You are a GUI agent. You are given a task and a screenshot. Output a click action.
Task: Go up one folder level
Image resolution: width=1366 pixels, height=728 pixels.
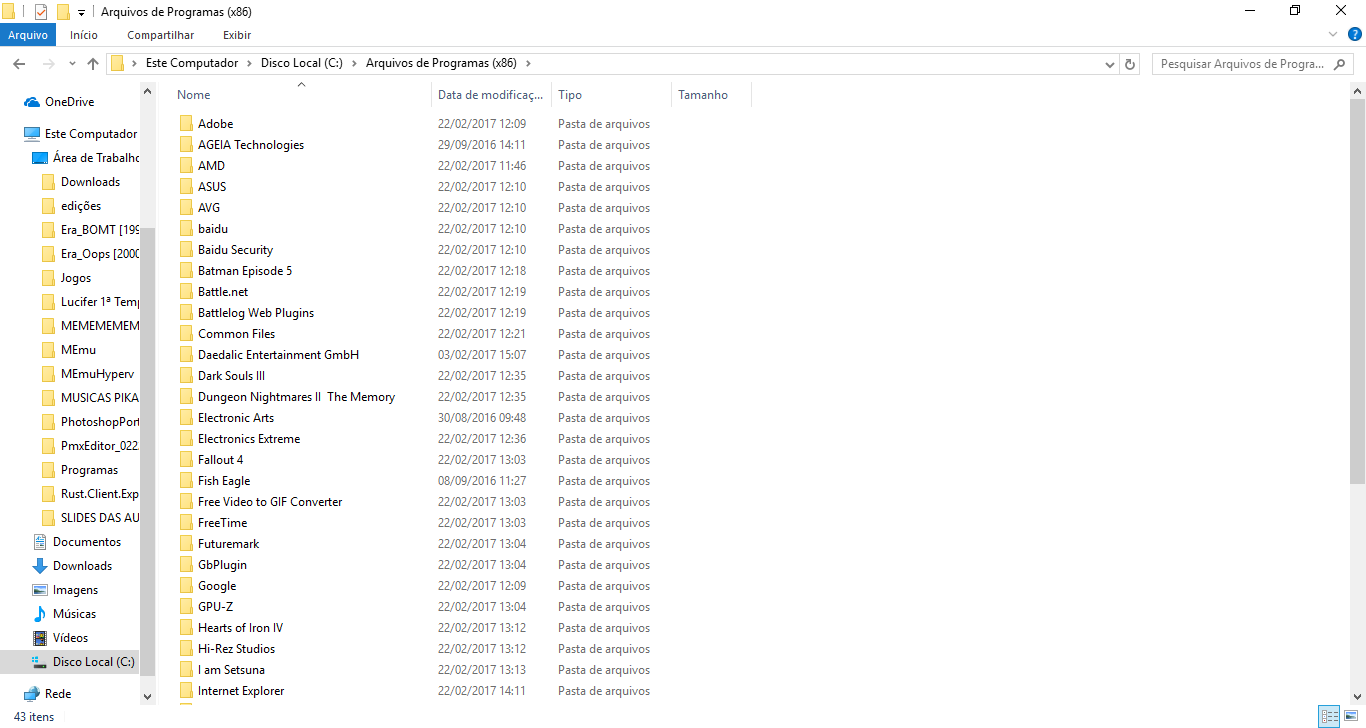pos(93,64)
